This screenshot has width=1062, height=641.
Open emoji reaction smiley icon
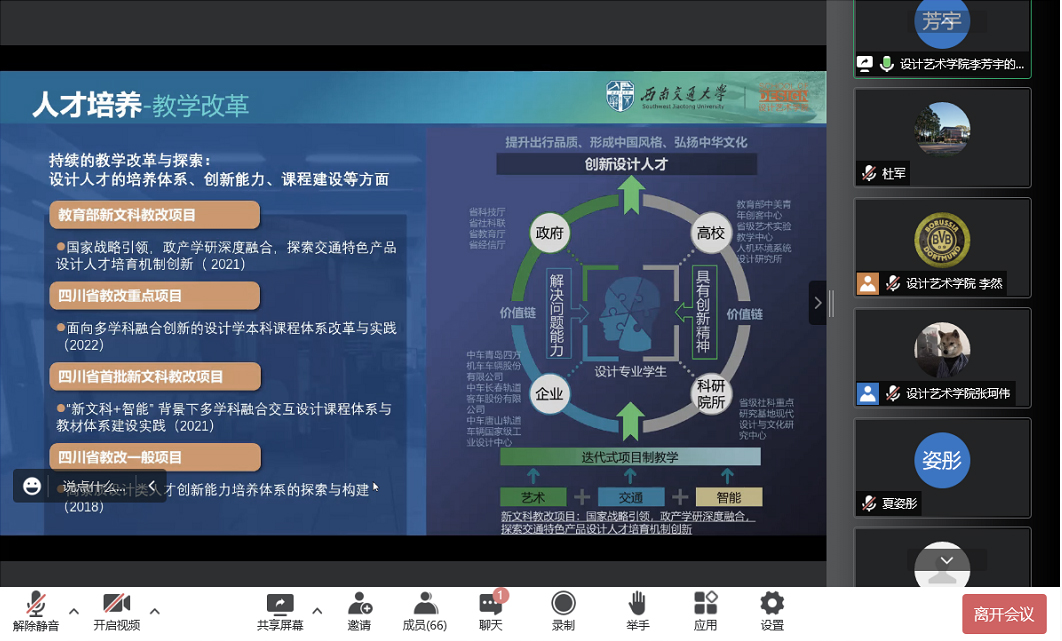[x=32, y=486]
